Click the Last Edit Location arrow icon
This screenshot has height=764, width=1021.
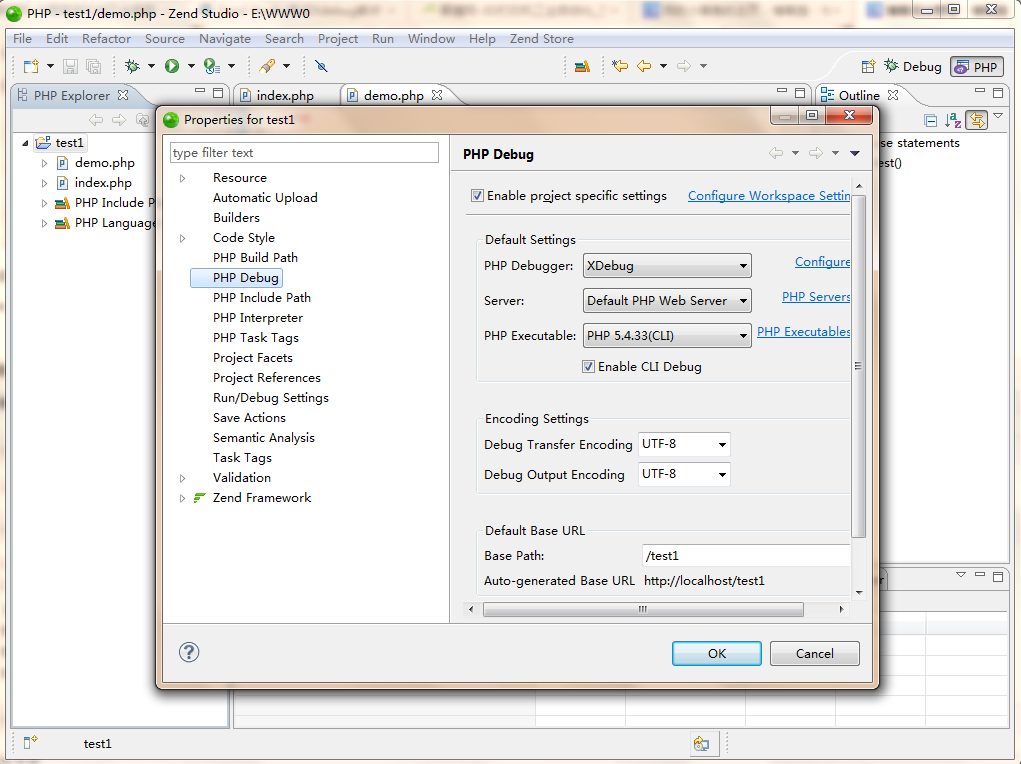[x=620, y=66]
